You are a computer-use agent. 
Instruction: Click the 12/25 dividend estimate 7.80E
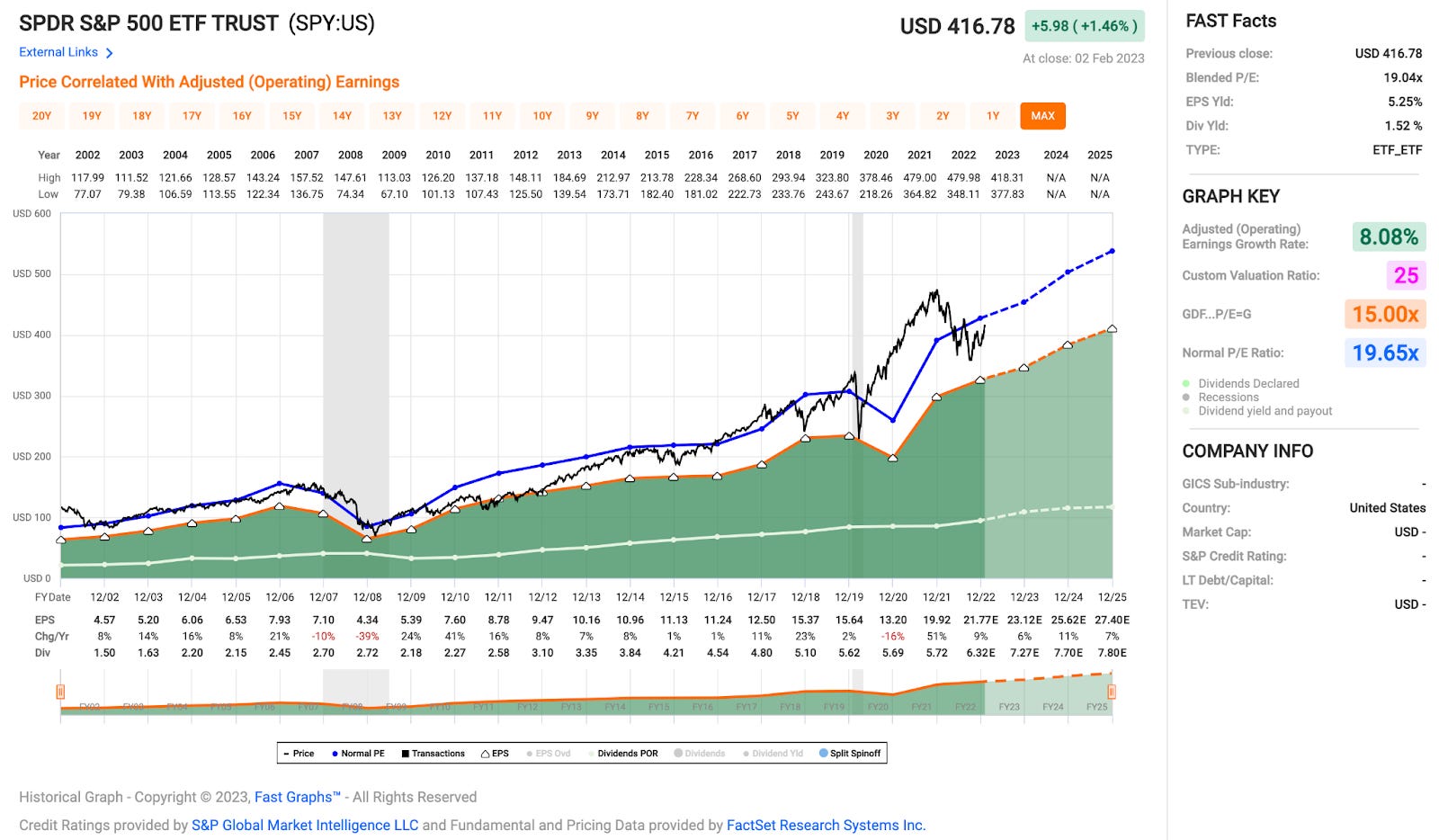click(x=1113, y=653)
